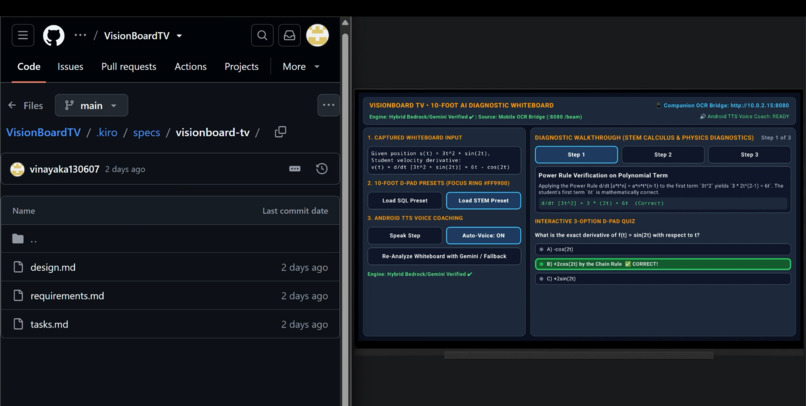This screenshot has height=406, width=806.
Task: Click the tasks.md file icon
Action: [18, 324]
